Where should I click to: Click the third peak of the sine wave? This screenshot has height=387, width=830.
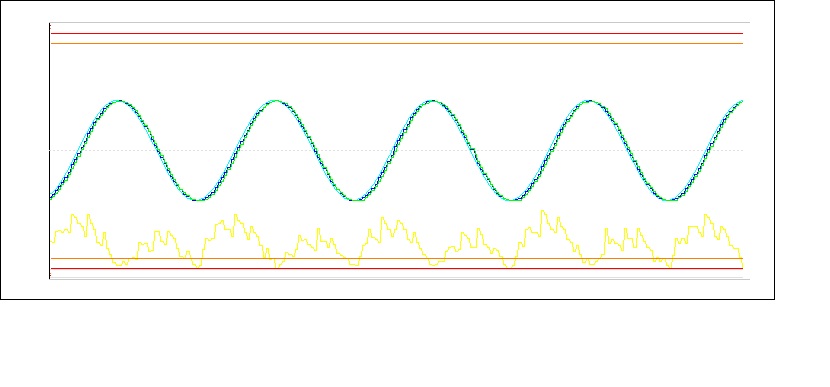click(433, 101)
